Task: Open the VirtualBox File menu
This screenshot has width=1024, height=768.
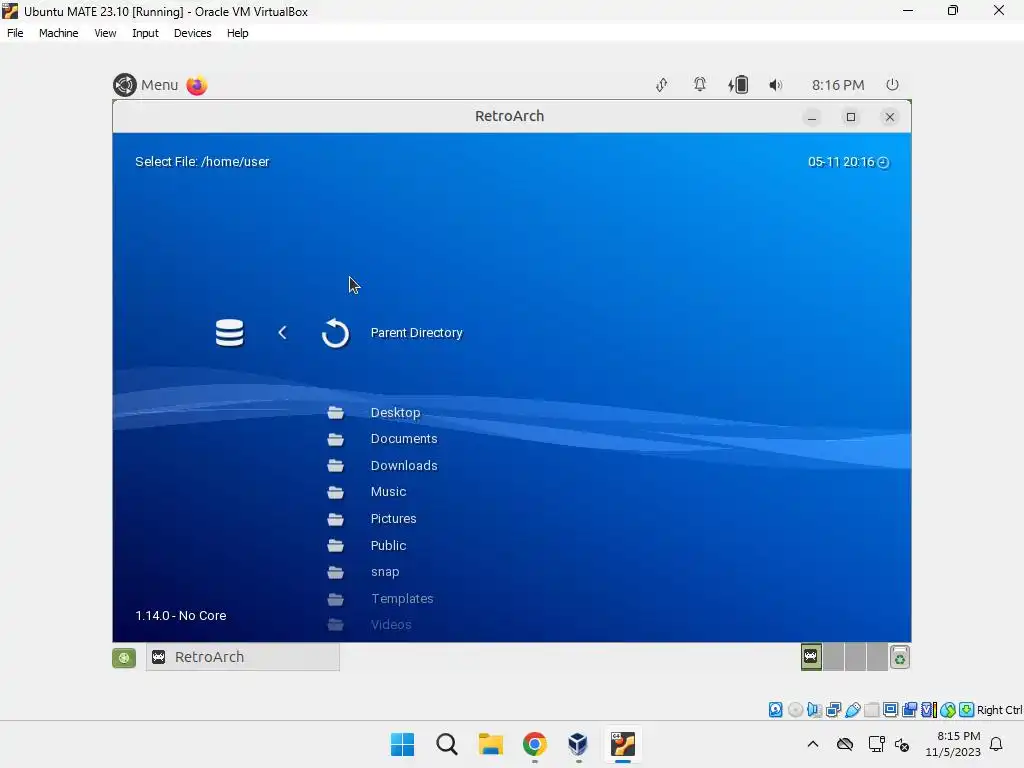Action: [x=15, y=33]
